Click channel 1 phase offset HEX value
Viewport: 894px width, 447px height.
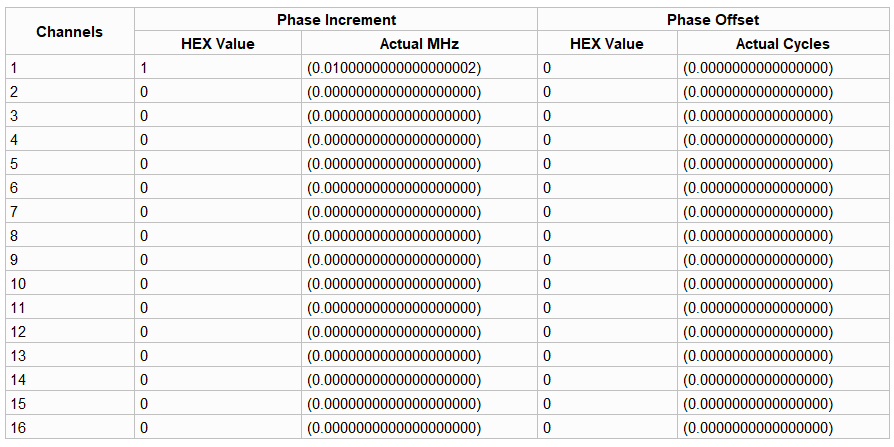[x=547, y=68]
